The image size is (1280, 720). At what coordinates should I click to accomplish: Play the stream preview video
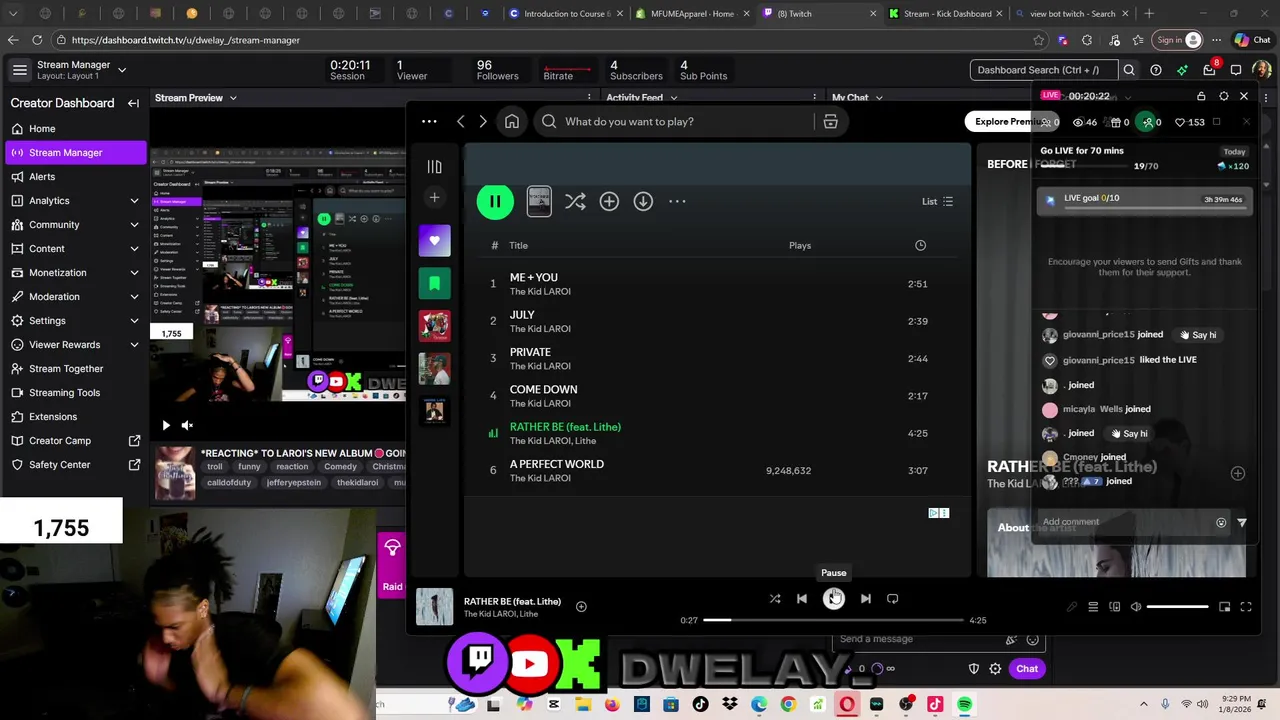coord(166,425)
